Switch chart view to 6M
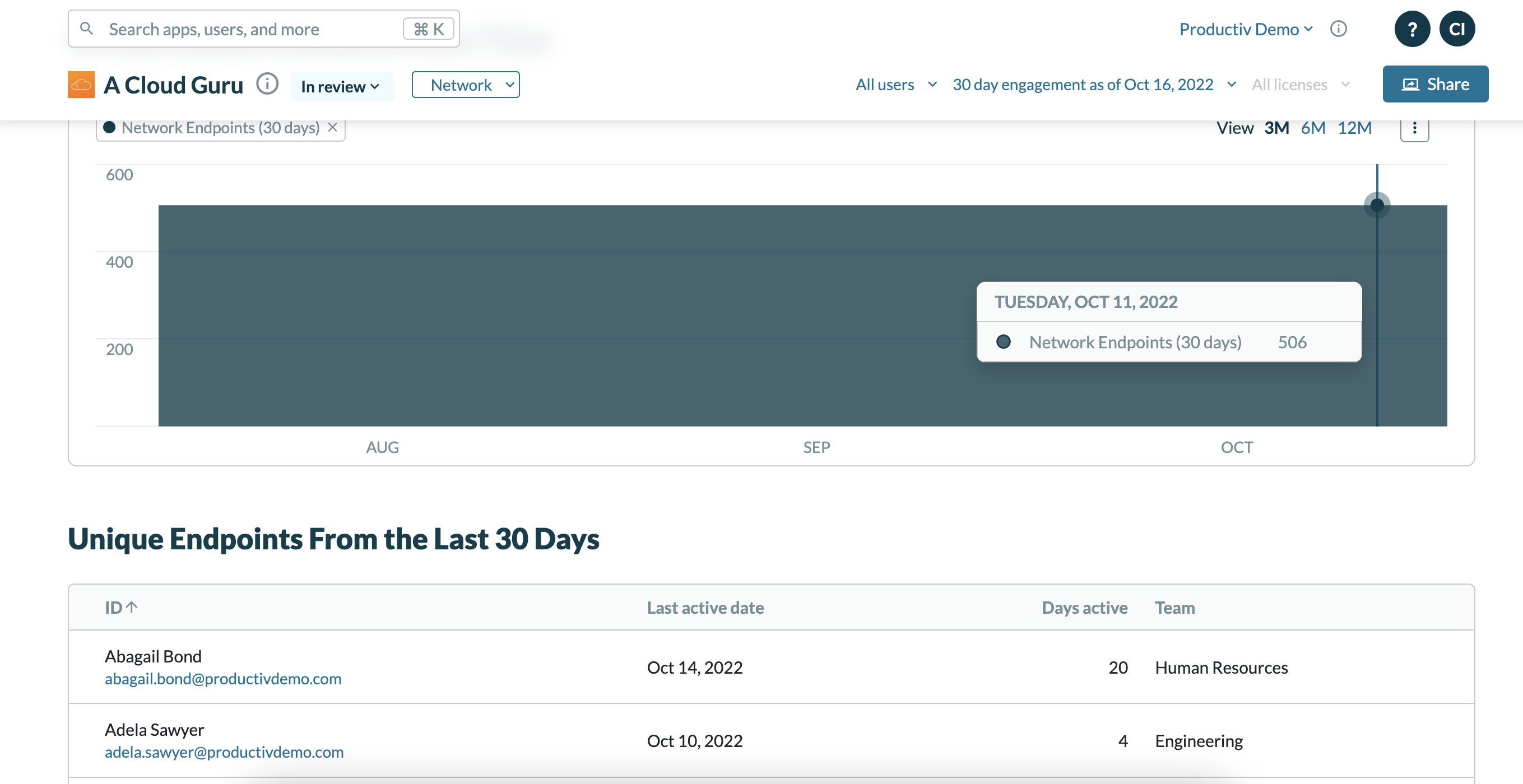This screenshot has height=784, width=1523. coord(1313,128)
